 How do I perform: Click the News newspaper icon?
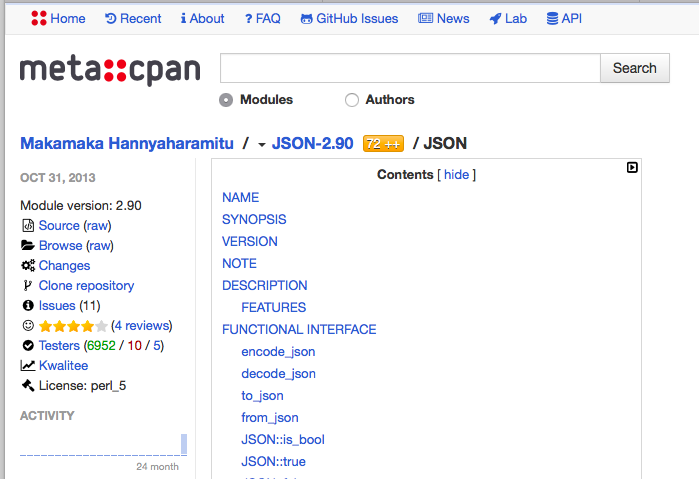pyautogui.click(x=425, y=18)
